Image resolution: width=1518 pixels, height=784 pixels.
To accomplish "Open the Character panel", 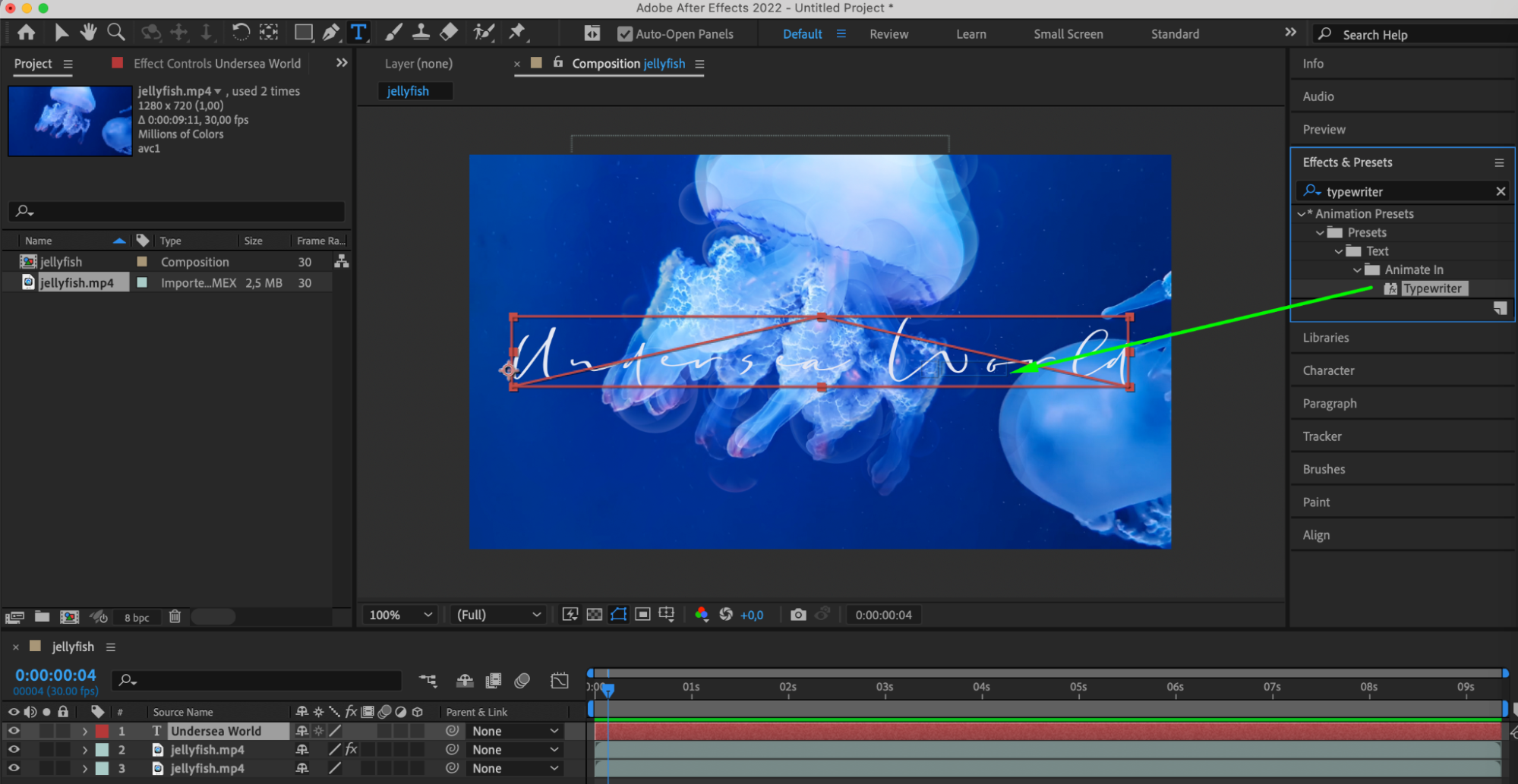I will click(1328, 370).
